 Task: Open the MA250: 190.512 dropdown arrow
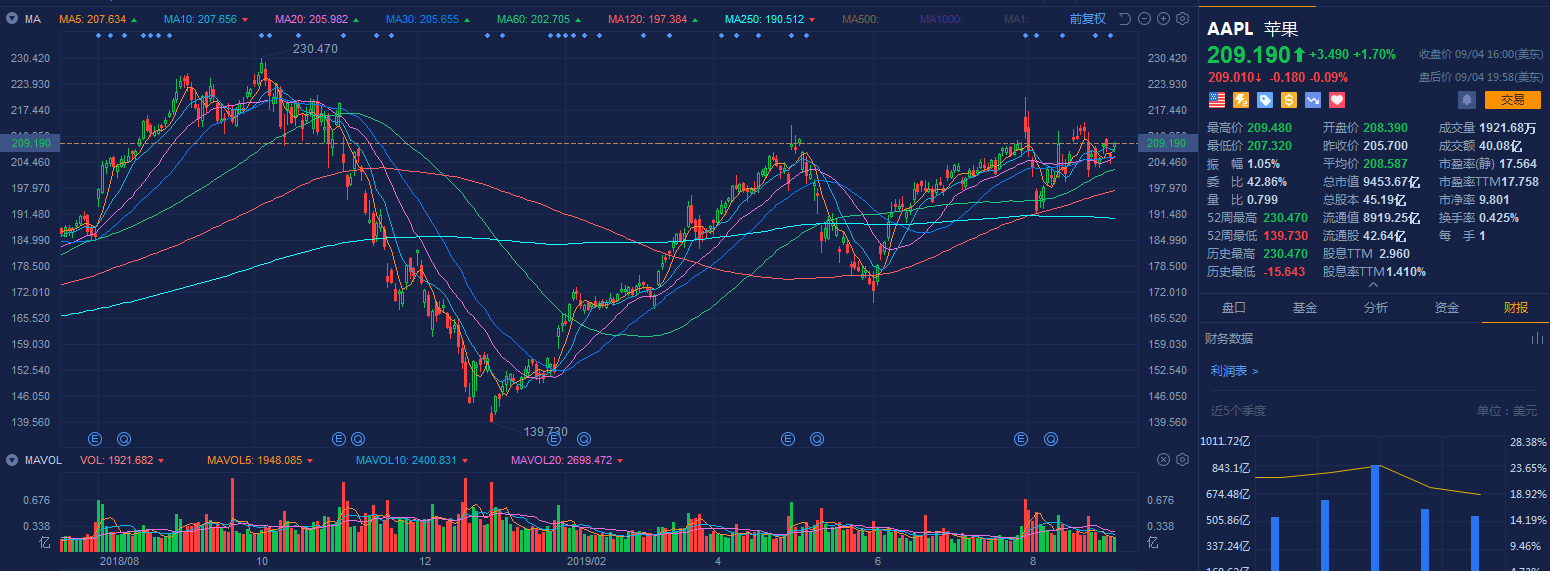click(811, 19)
